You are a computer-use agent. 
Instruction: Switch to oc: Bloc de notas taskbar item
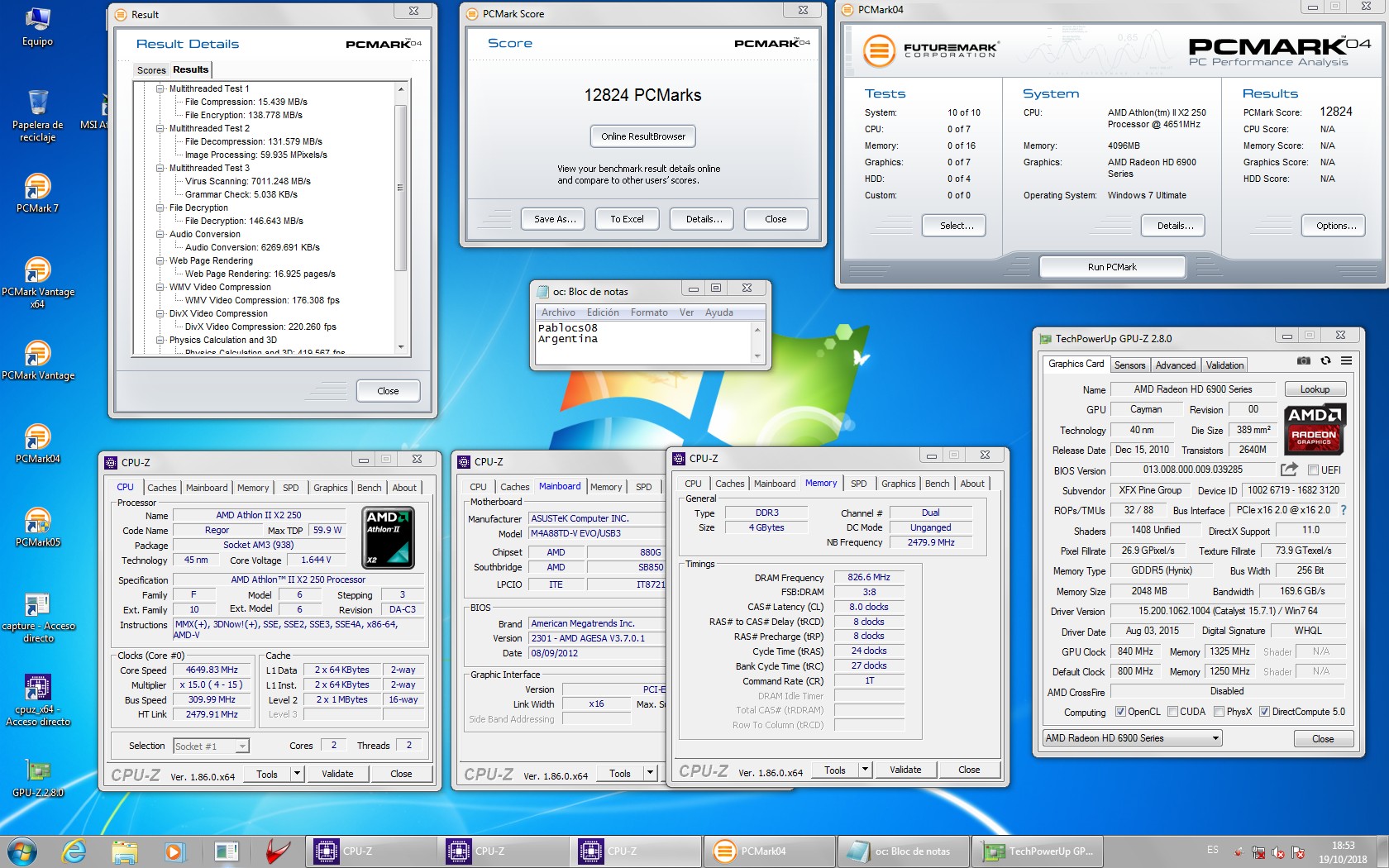(904, 851)
